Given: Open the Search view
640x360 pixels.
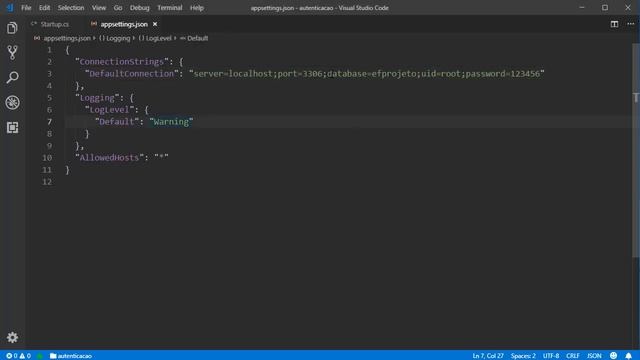Looking at the screenshot, I should click(x=12, y=78).
